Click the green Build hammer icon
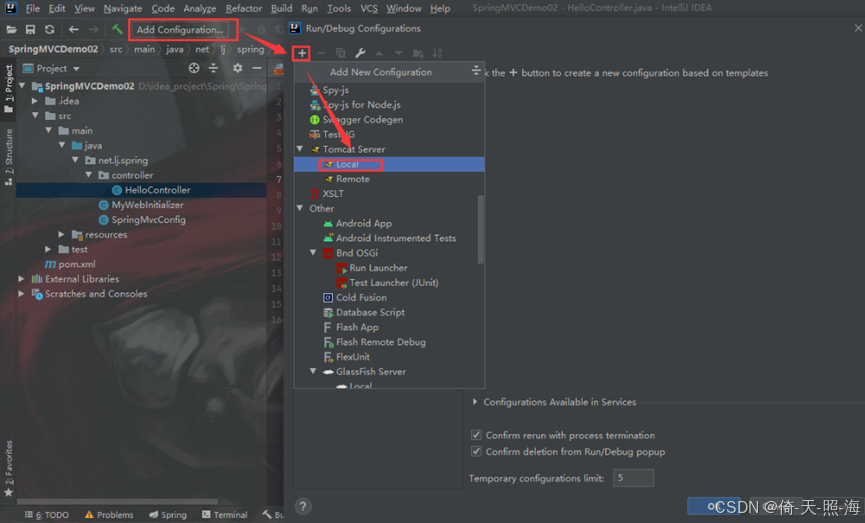The image size is (865, 523). point(117,29)
